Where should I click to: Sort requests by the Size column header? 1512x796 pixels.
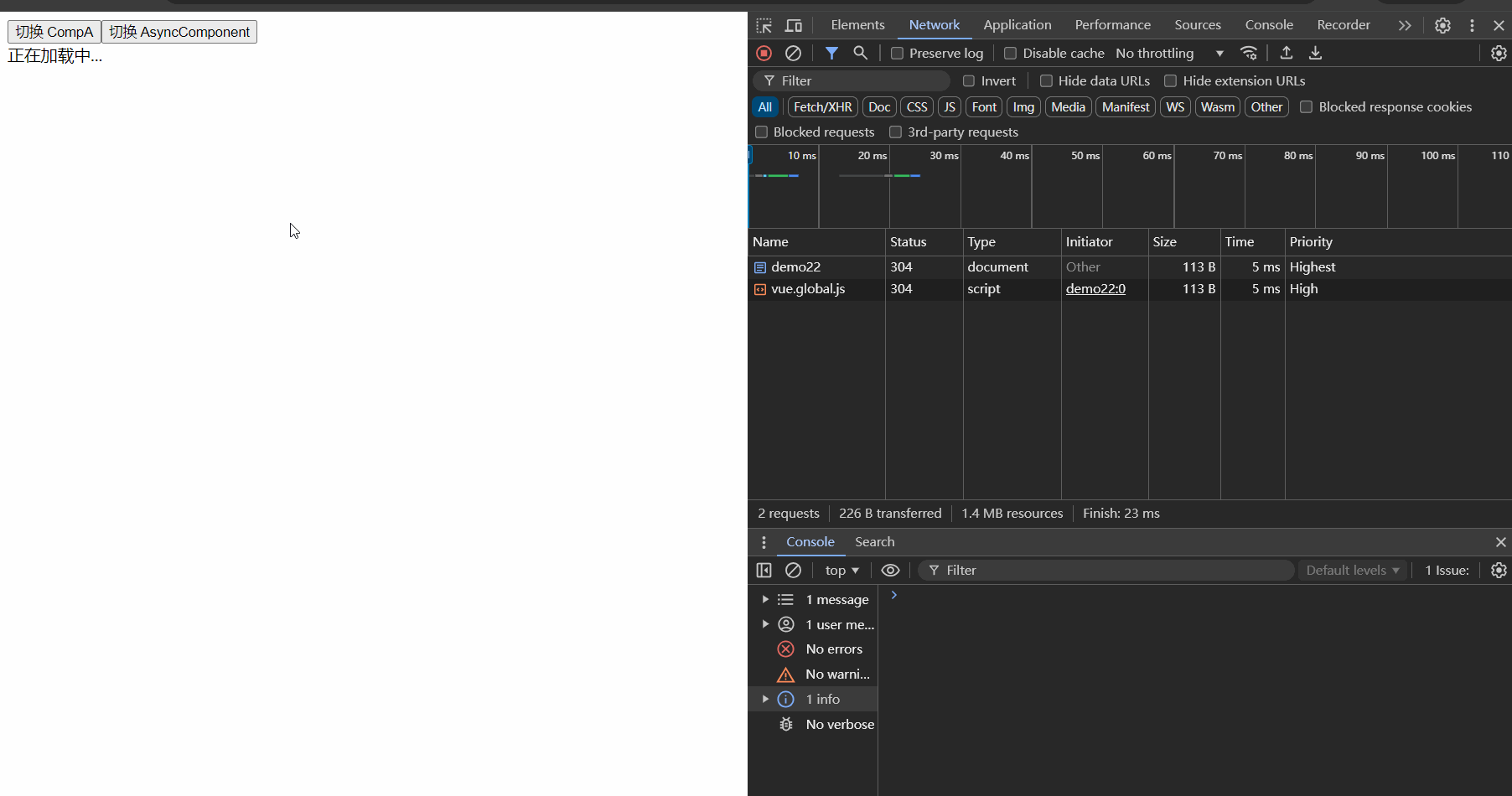[1183, 242]
